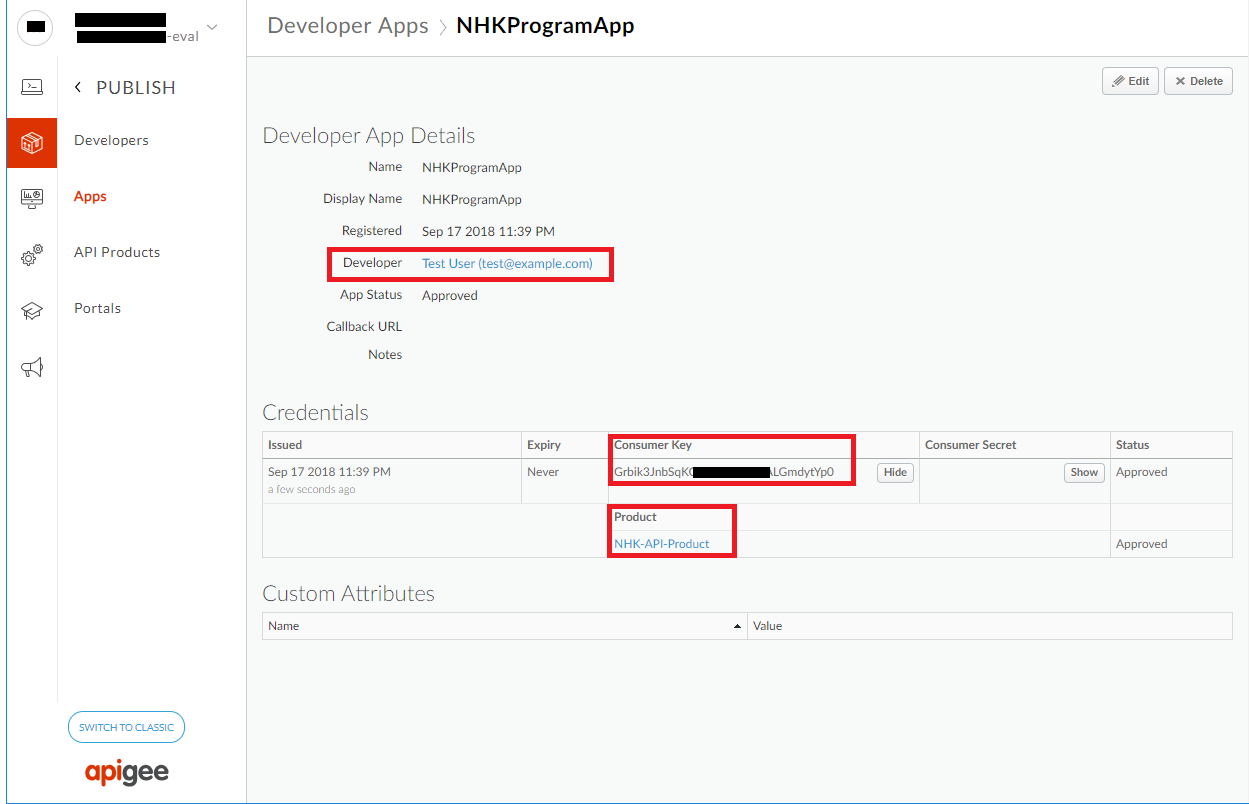
Task: Open API Products from the sidebar menu
Action: [x=116, y=252]
